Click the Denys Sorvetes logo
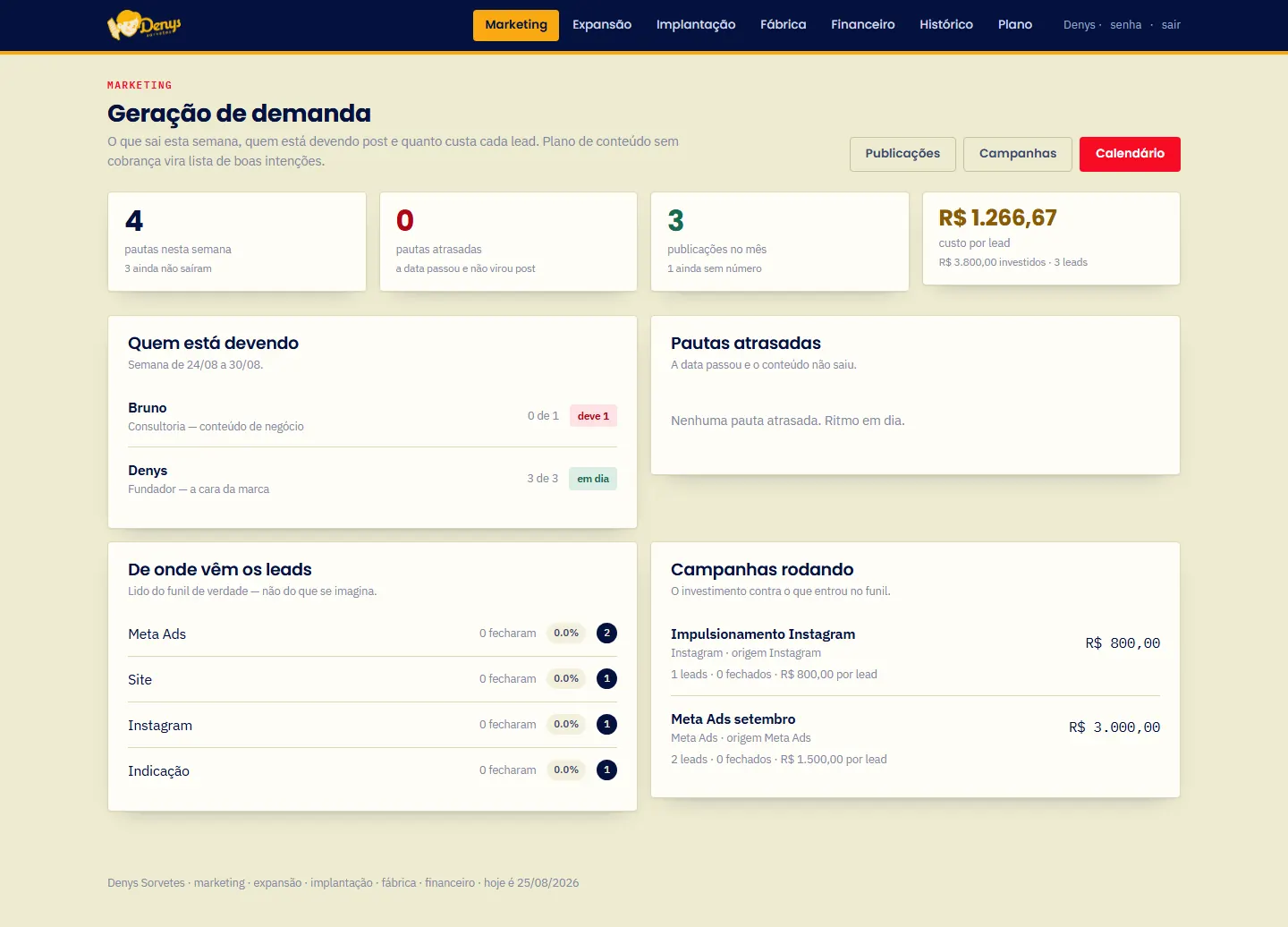This screenshot has height=927, width=1288. point(144,25)
